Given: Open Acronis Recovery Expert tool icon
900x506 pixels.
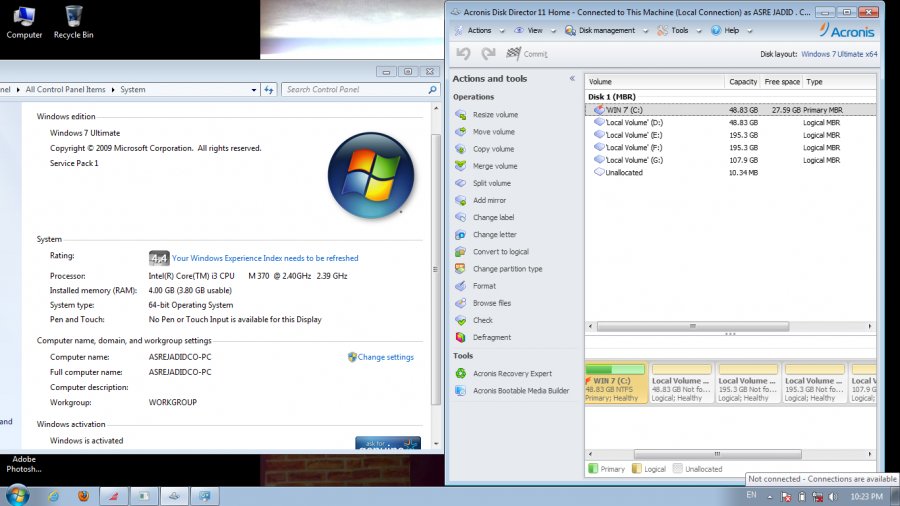Looking at the screenshot, I should 460,373.
